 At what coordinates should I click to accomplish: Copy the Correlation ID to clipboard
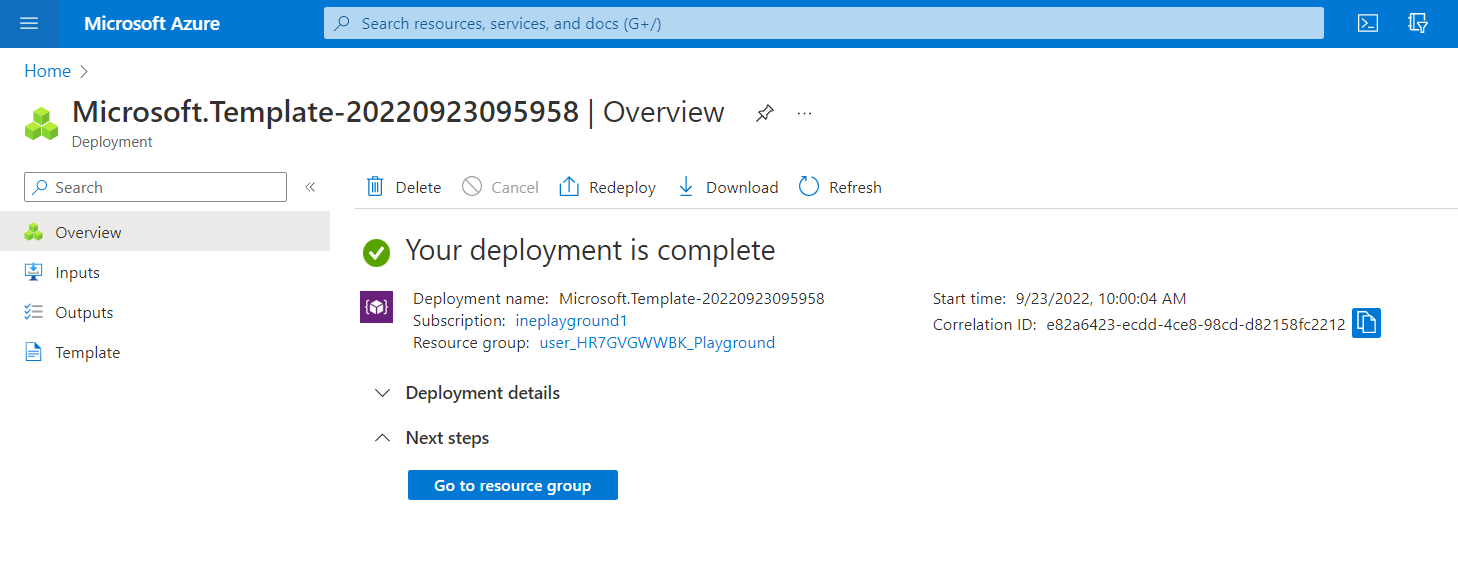point(1366,323)
